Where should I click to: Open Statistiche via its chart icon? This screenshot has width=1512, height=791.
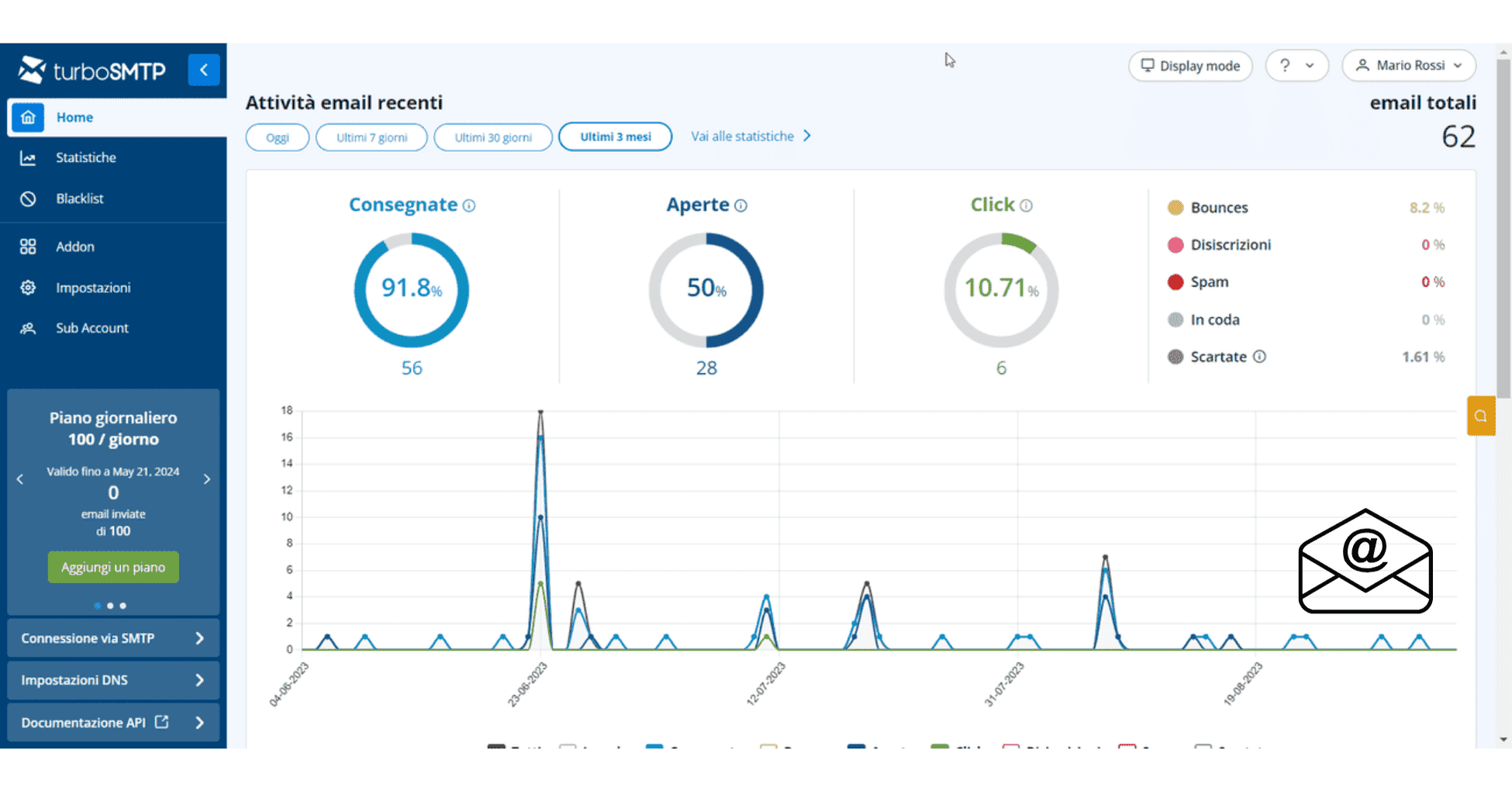[x=28, y=157]
